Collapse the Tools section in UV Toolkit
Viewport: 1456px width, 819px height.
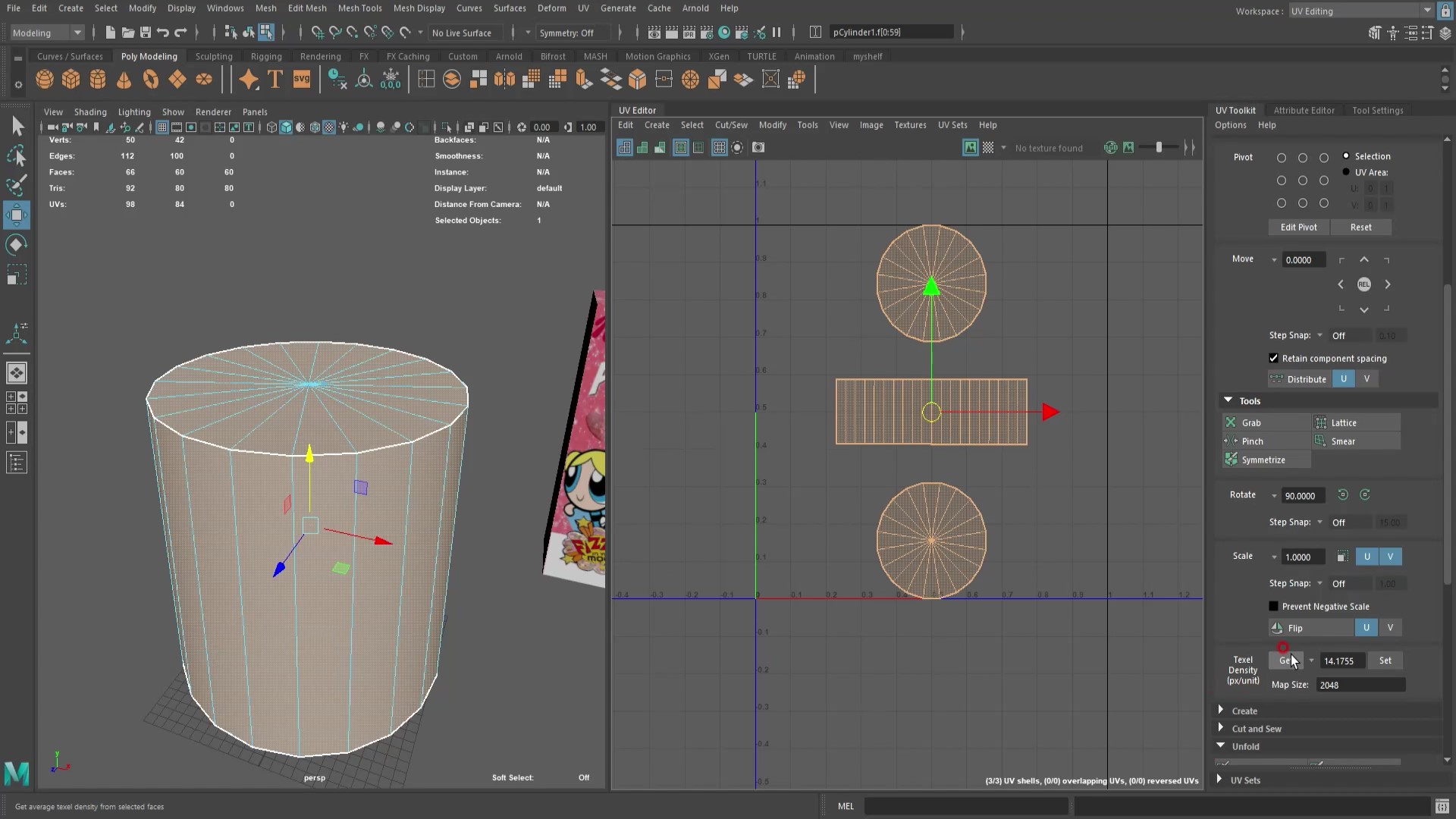(x=1228, y=400)
